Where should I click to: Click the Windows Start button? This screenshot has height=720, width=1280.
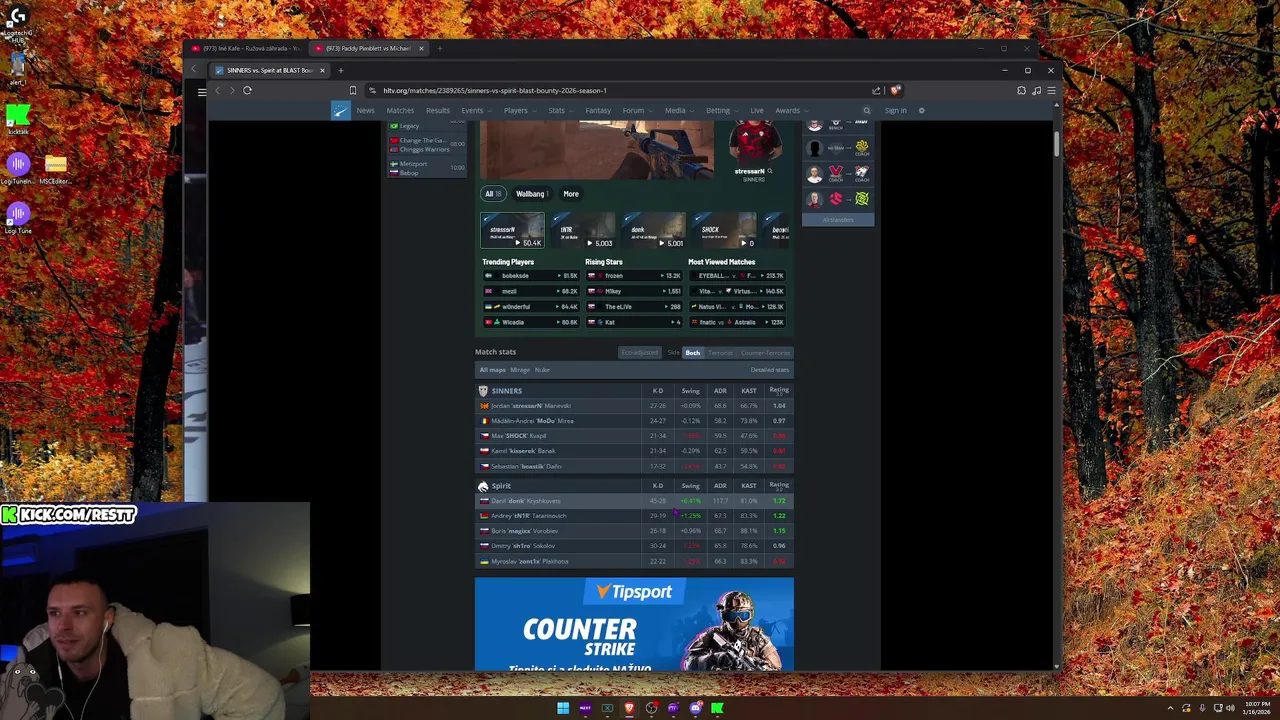pyautogui.click(x=563, y=708)
